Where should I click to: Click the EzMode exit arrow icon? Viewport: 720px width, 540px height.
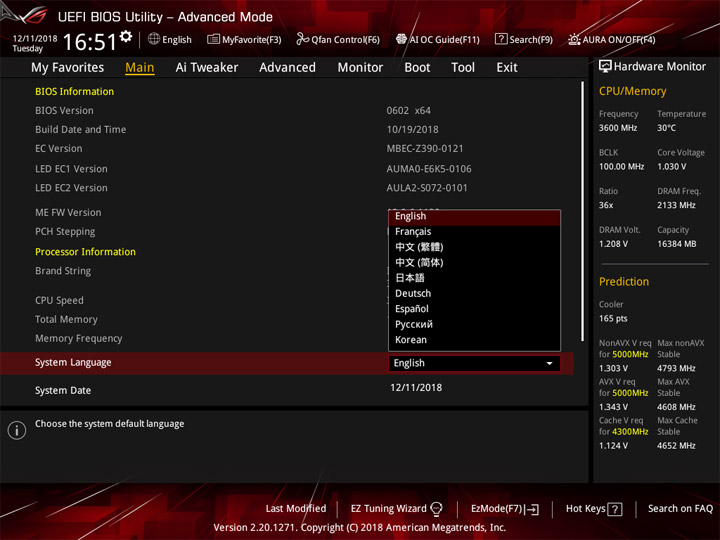click(533, 509)
